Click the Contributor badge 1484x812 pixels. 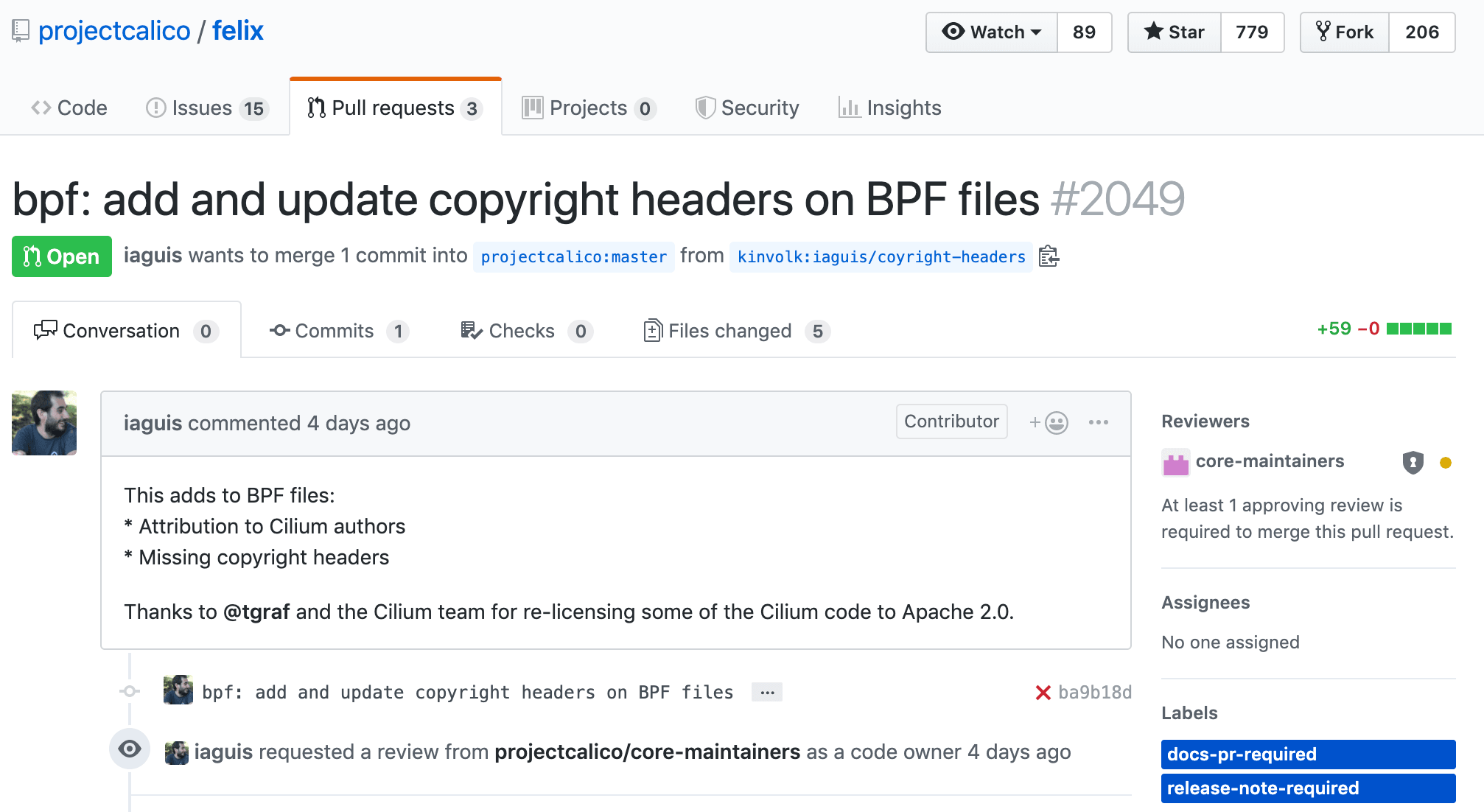point(951,421)
